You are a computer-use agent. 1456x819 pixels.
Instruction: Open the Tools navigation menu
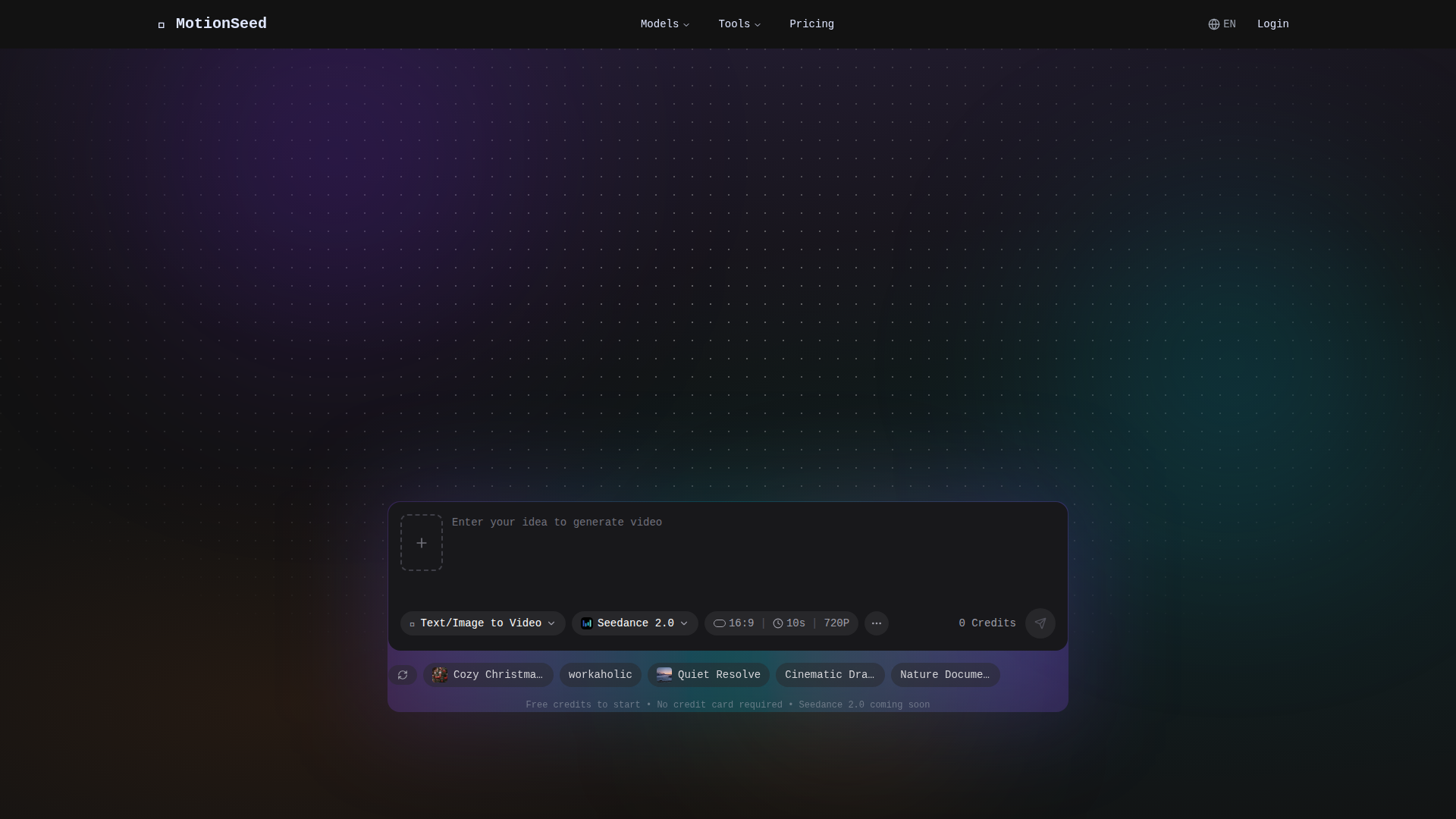739,24
